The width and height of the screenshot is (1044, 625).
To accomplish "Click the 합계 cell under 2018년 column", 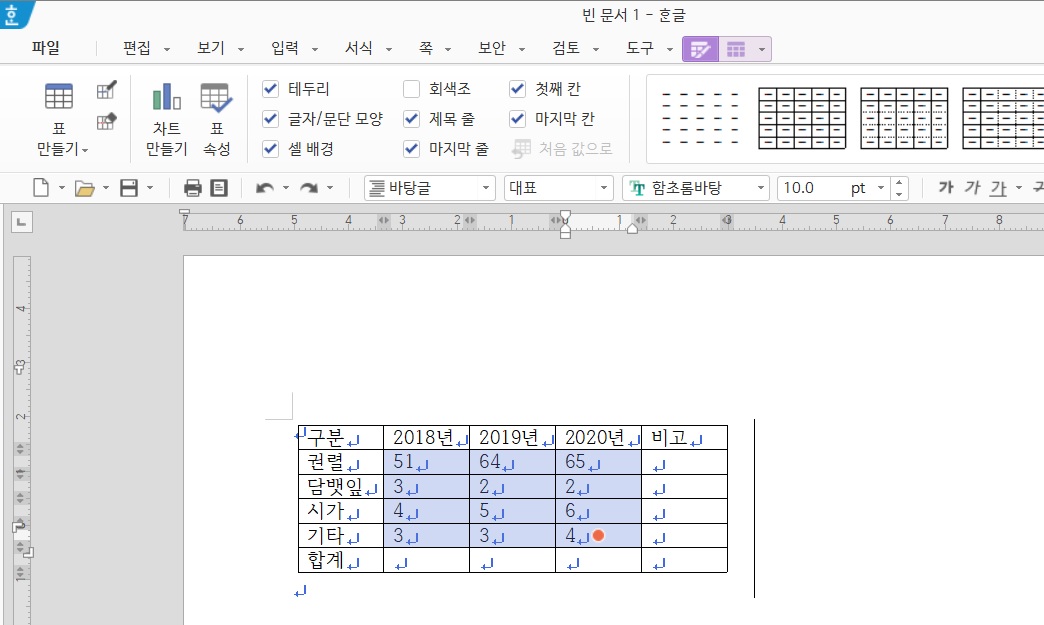I will [426, 561].
